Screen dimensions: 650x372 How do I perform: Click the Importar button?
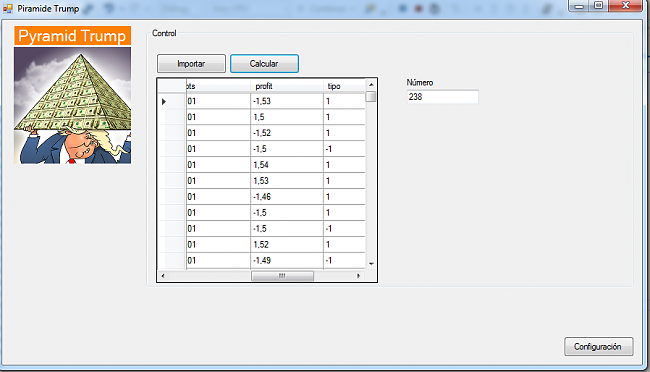191,63
